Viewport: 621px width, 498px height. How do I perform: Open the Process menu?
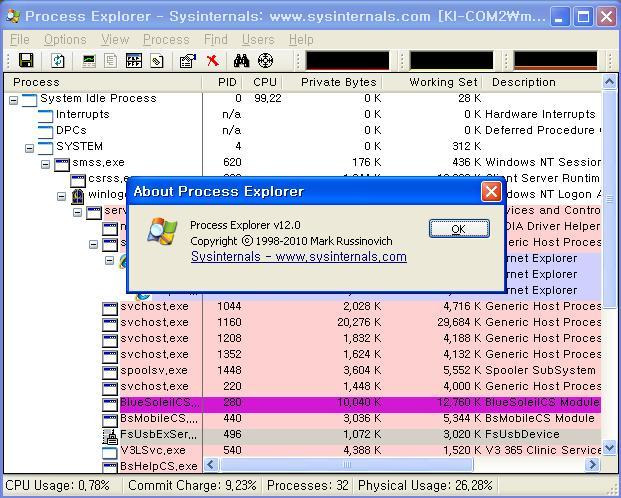tap(166, 40)
